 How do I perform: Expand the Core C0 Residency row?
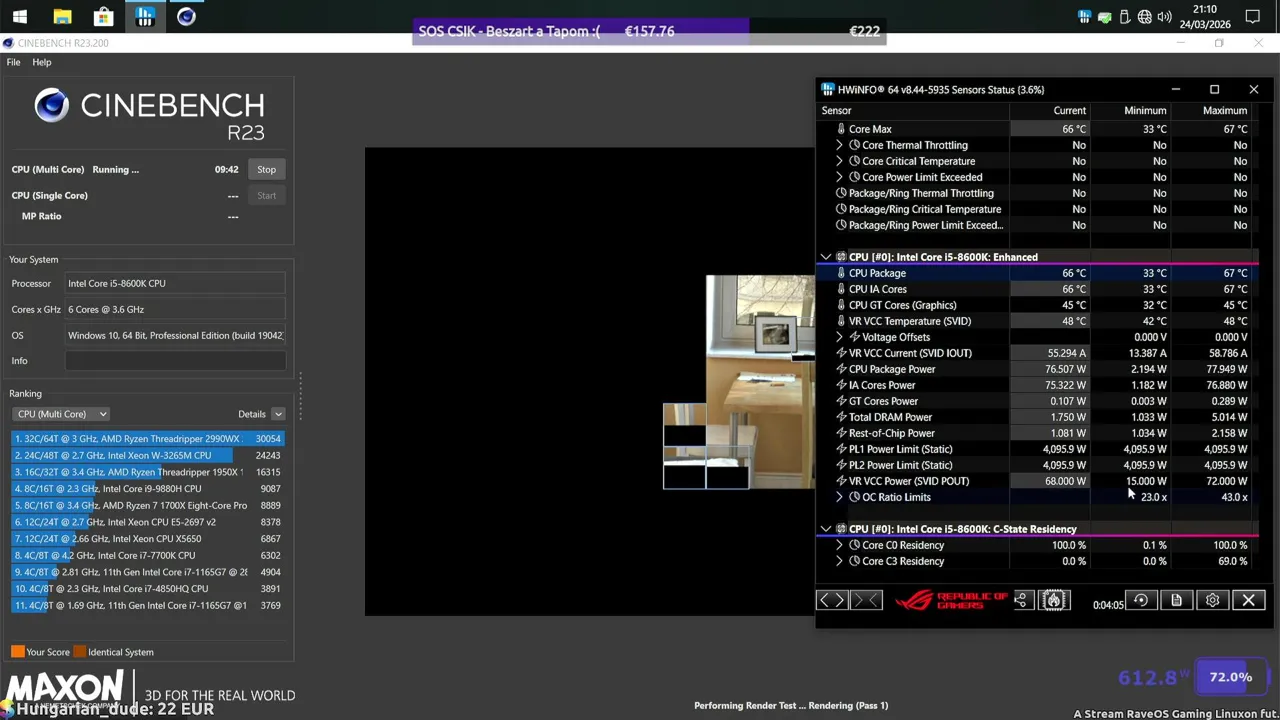click(840, 545)
